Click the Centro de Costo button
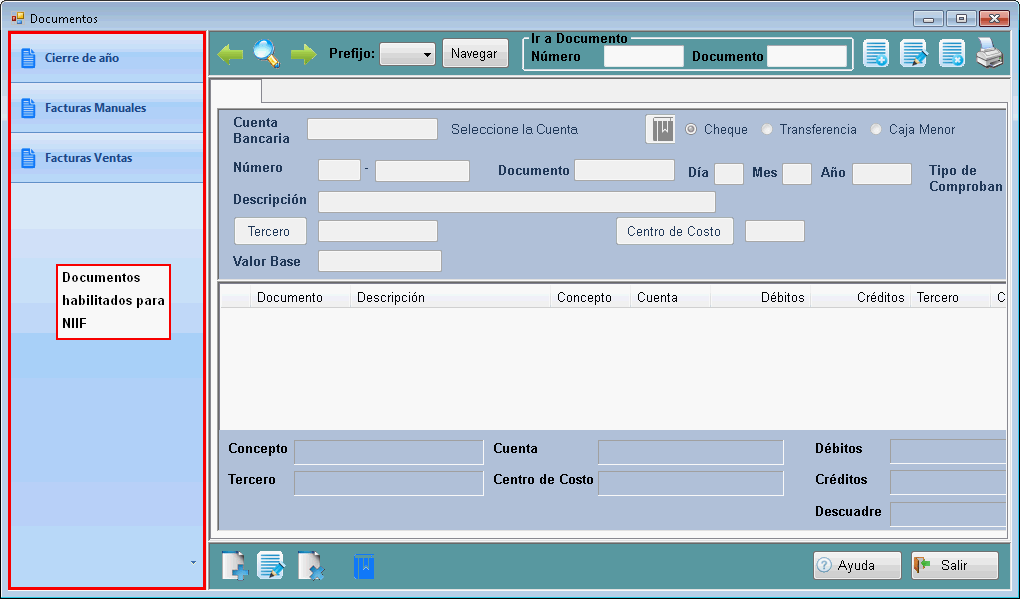Image resolution: width=1020 pixels, height=599 pixels. coord(674,232)
